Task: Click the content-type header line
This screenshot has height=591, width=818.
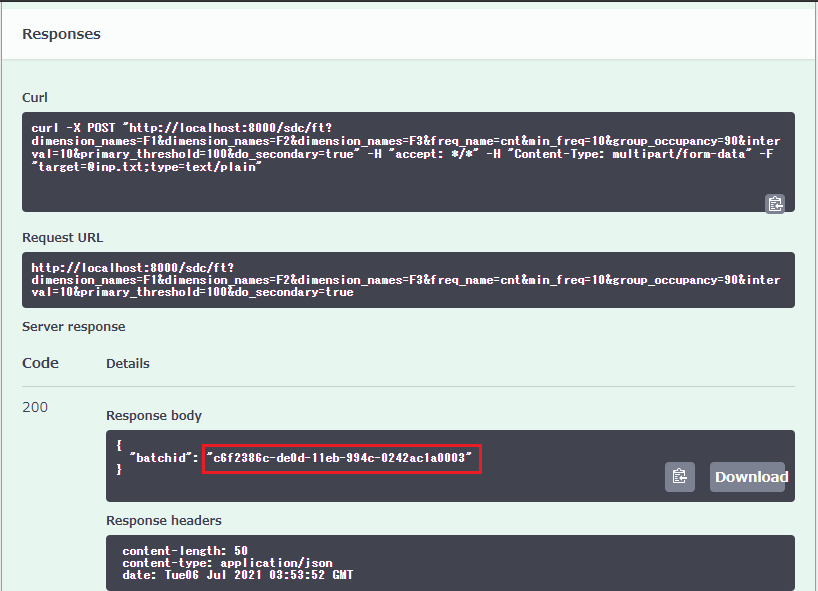Action: pos(227,563)
